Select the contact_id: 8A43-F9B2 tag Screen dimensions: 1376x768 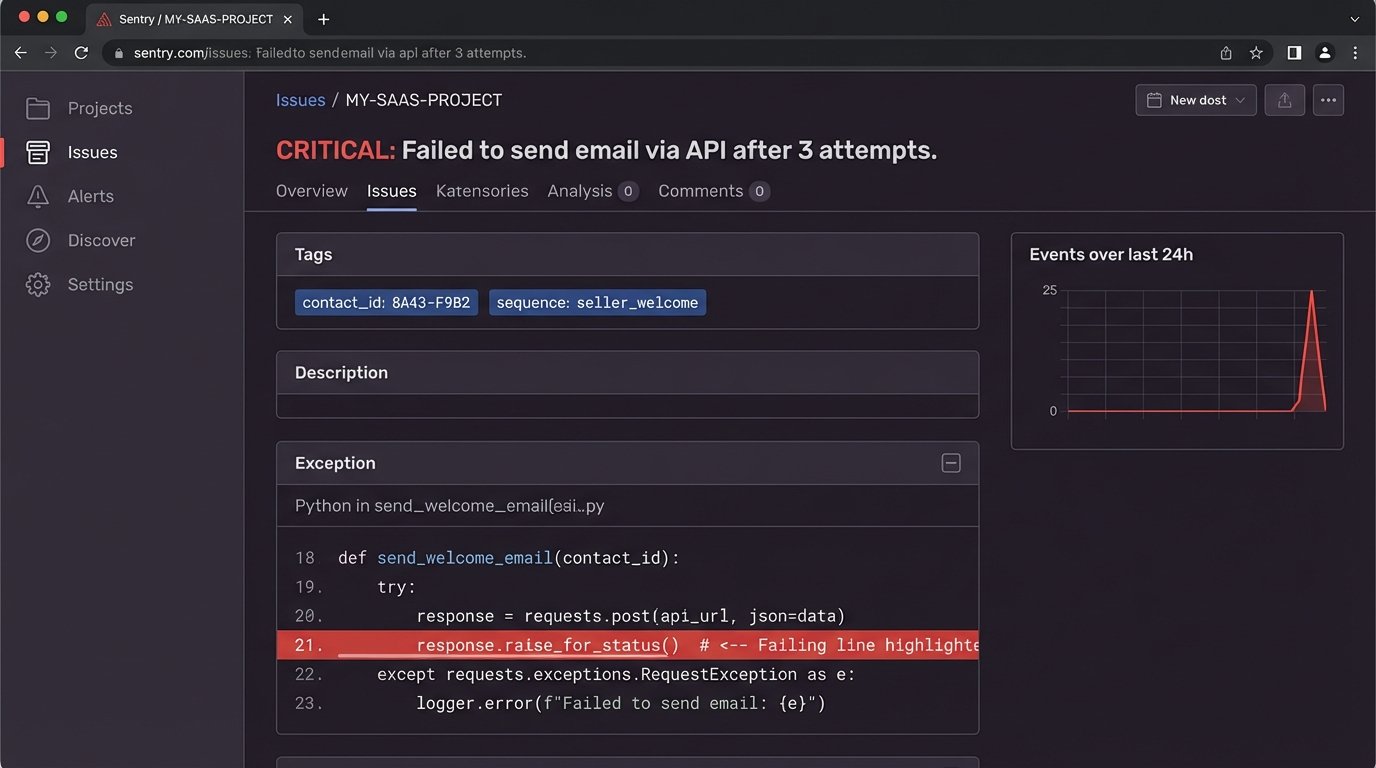pos(386,303)
